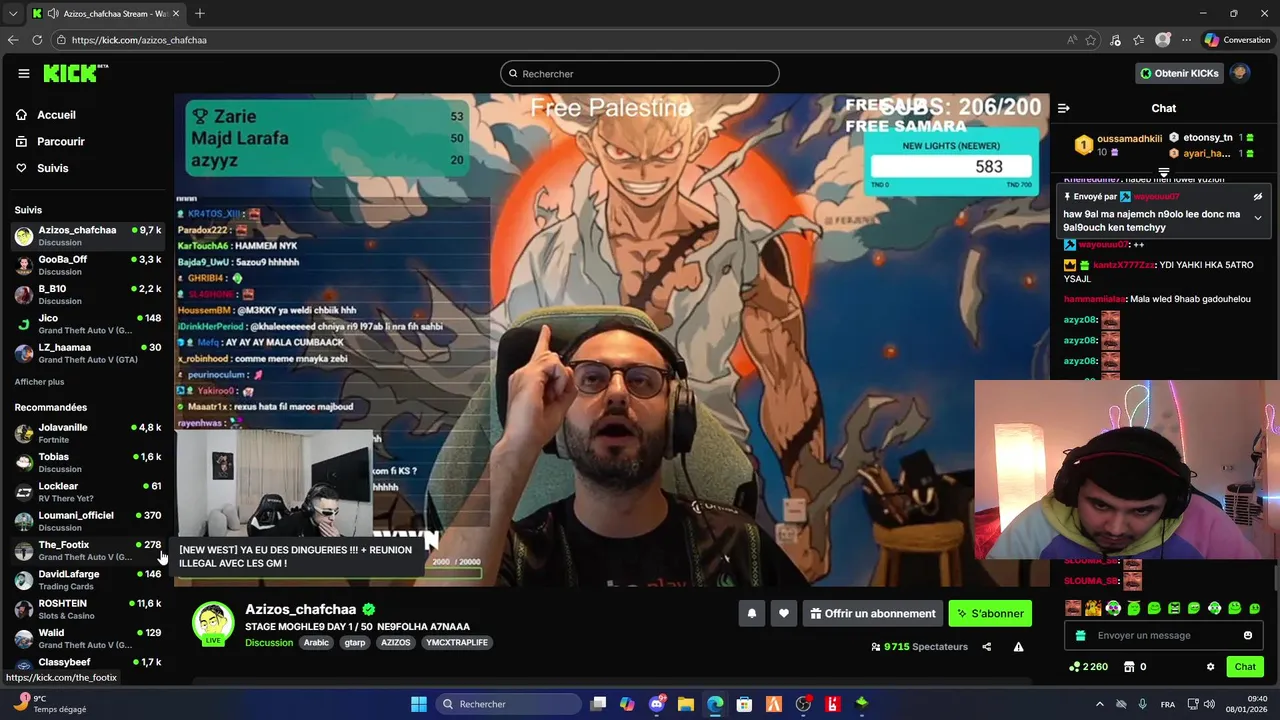1280x720 pixels.
Task: Open Loumani_officiel recommended channel
Action: click(87, 521)
